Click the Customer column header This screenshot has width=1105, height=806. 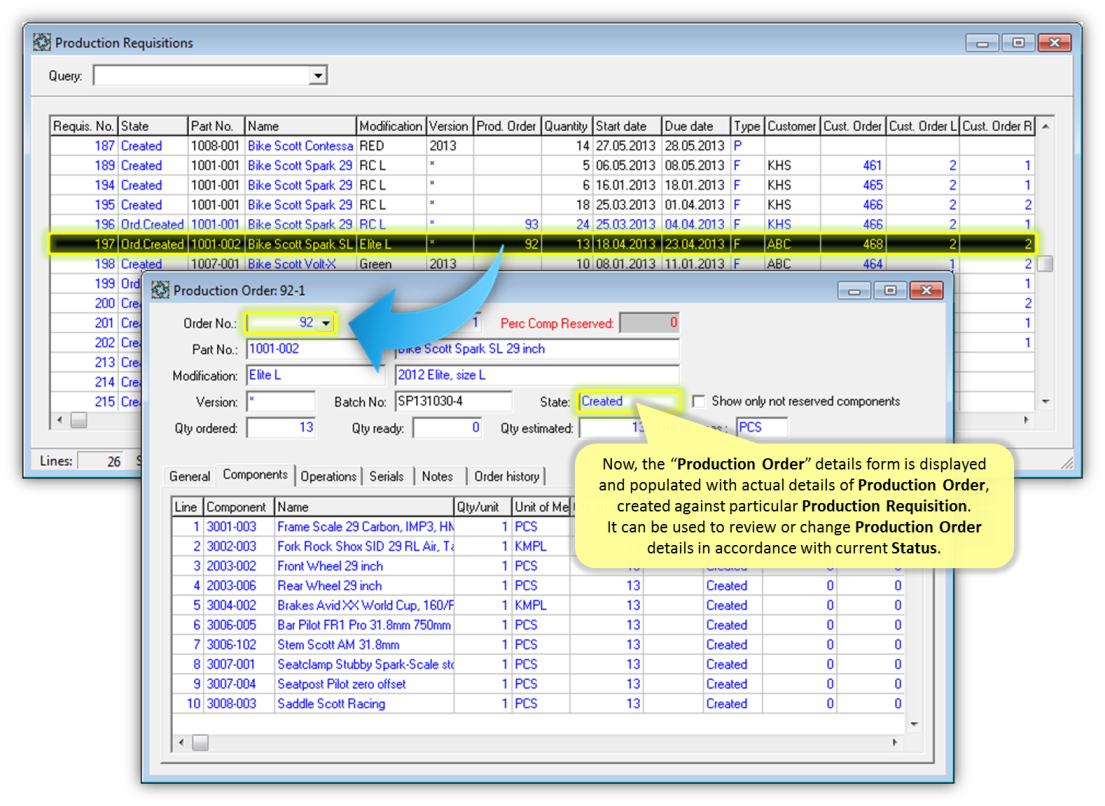(791, 126)
